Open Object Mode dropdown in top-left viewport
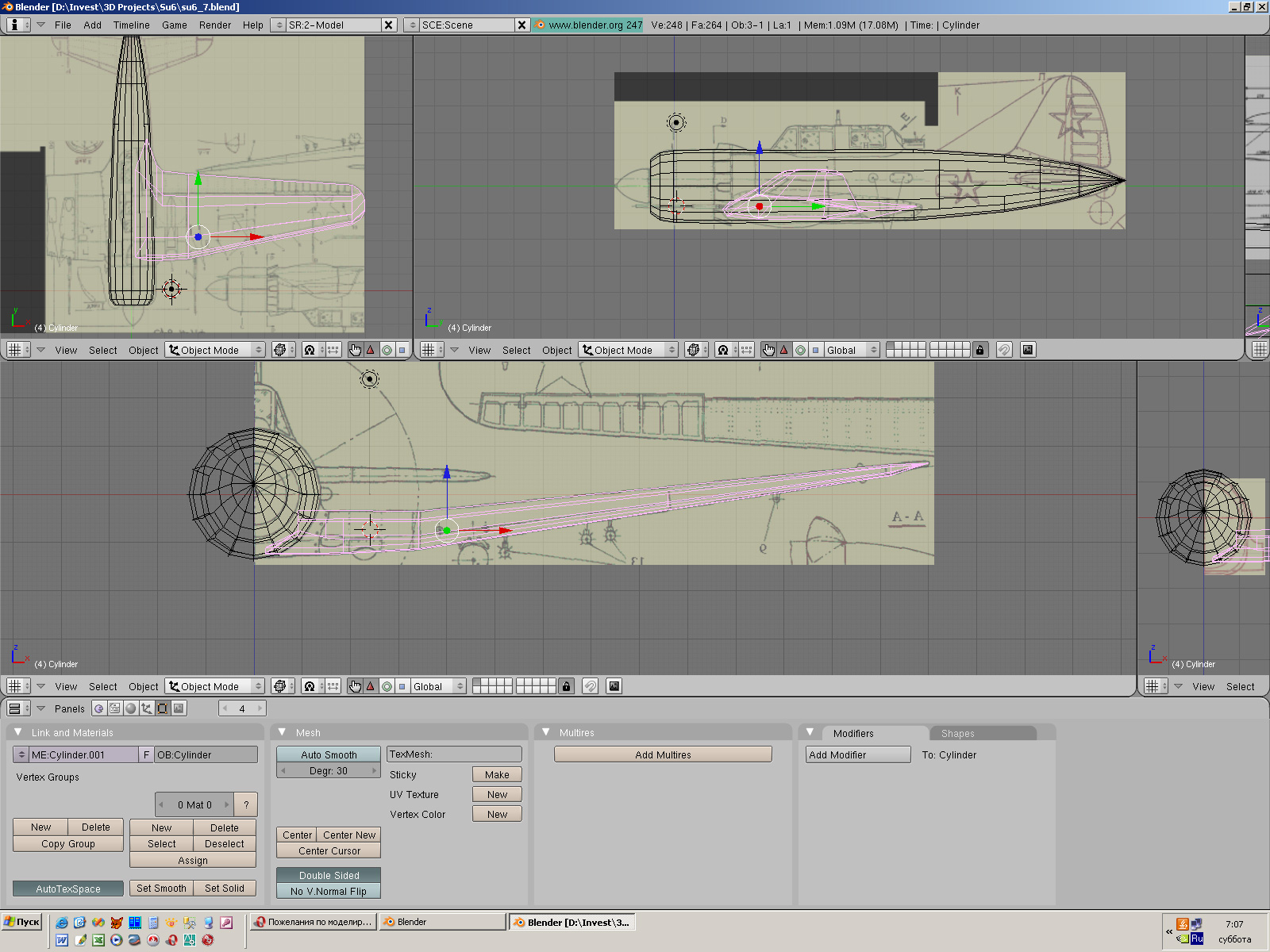 pyautogui.click(x=215, y=350)
